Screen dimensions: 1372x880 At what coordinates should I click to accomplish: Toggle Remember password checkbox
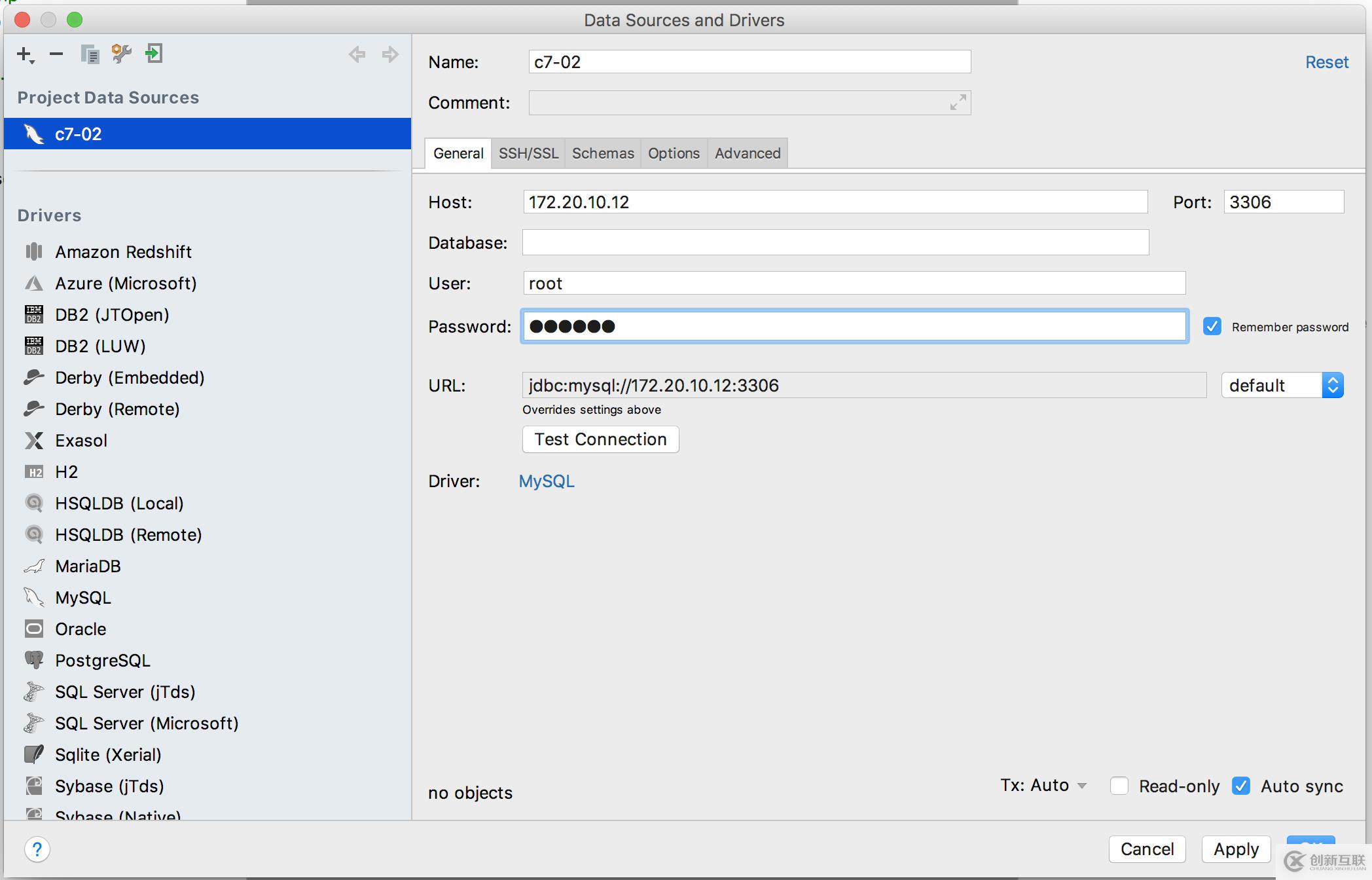pos(1212,327)
